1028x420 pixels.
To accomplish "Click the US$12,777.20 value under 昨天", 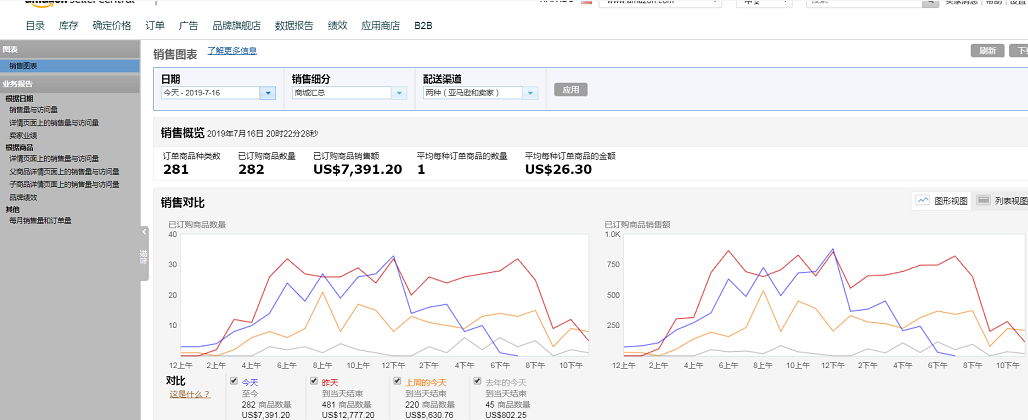I will 348,415.
